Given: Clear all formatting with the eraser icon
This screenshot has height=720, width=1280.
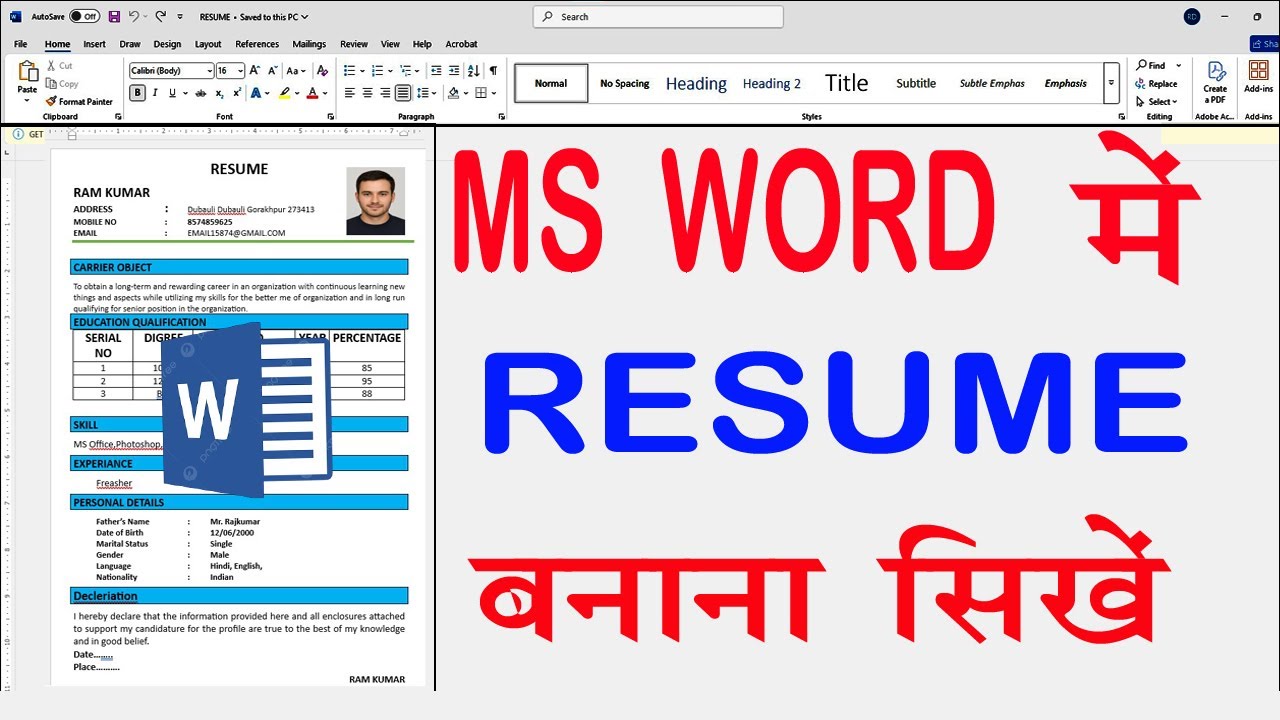Looking at the screenshot, I should (x=322, y=70).
